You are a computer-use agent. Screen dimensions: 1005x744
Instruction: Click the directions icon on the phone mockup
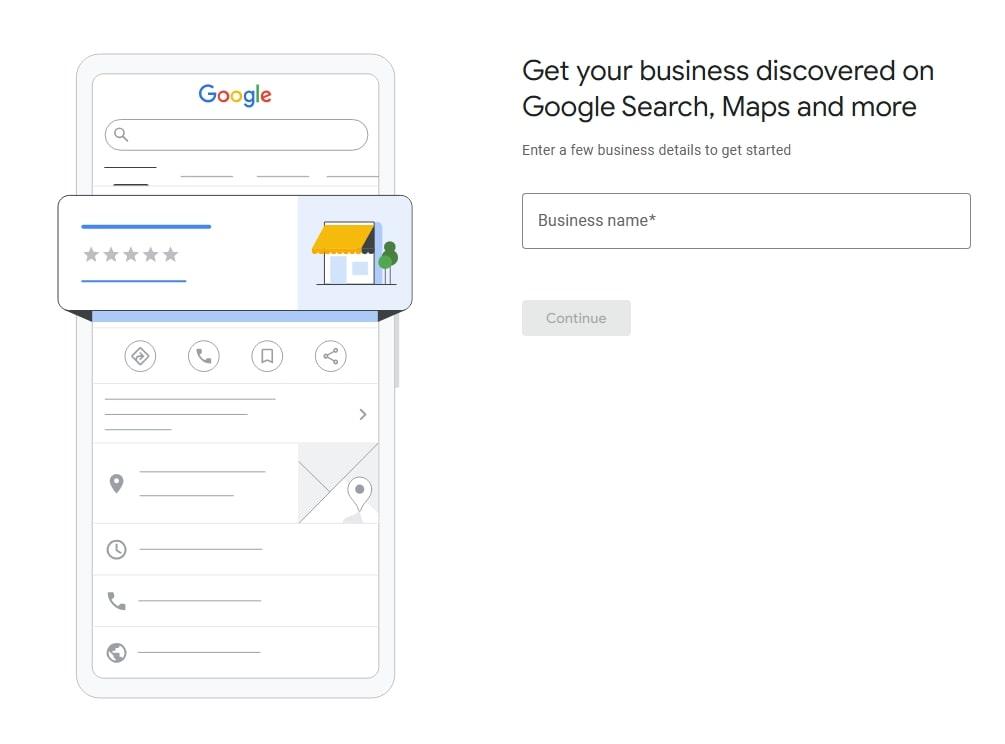[140, 356]
